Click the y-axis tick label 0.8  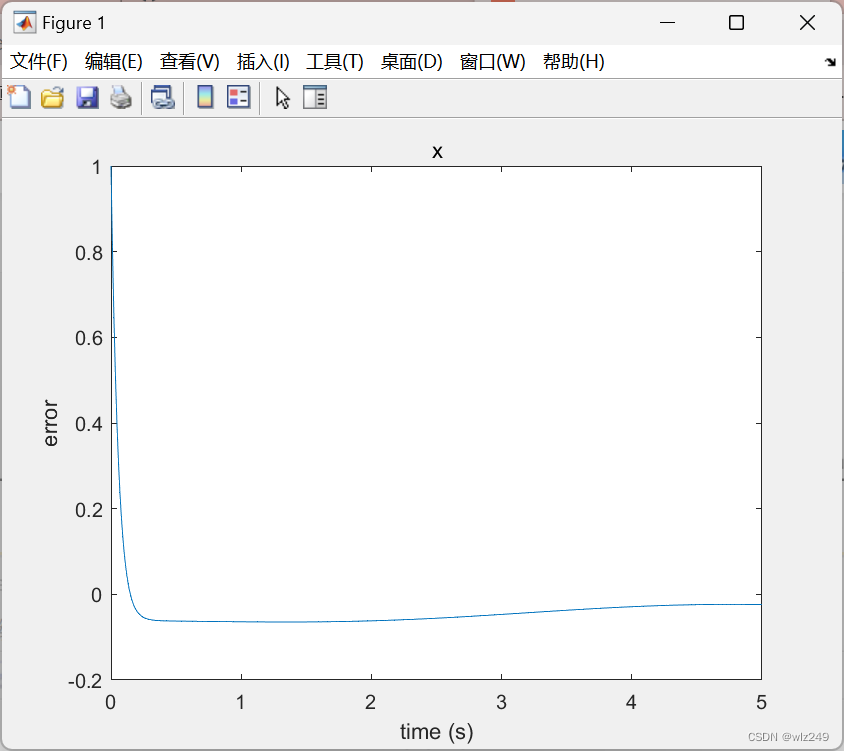click(x=89, y=253)
